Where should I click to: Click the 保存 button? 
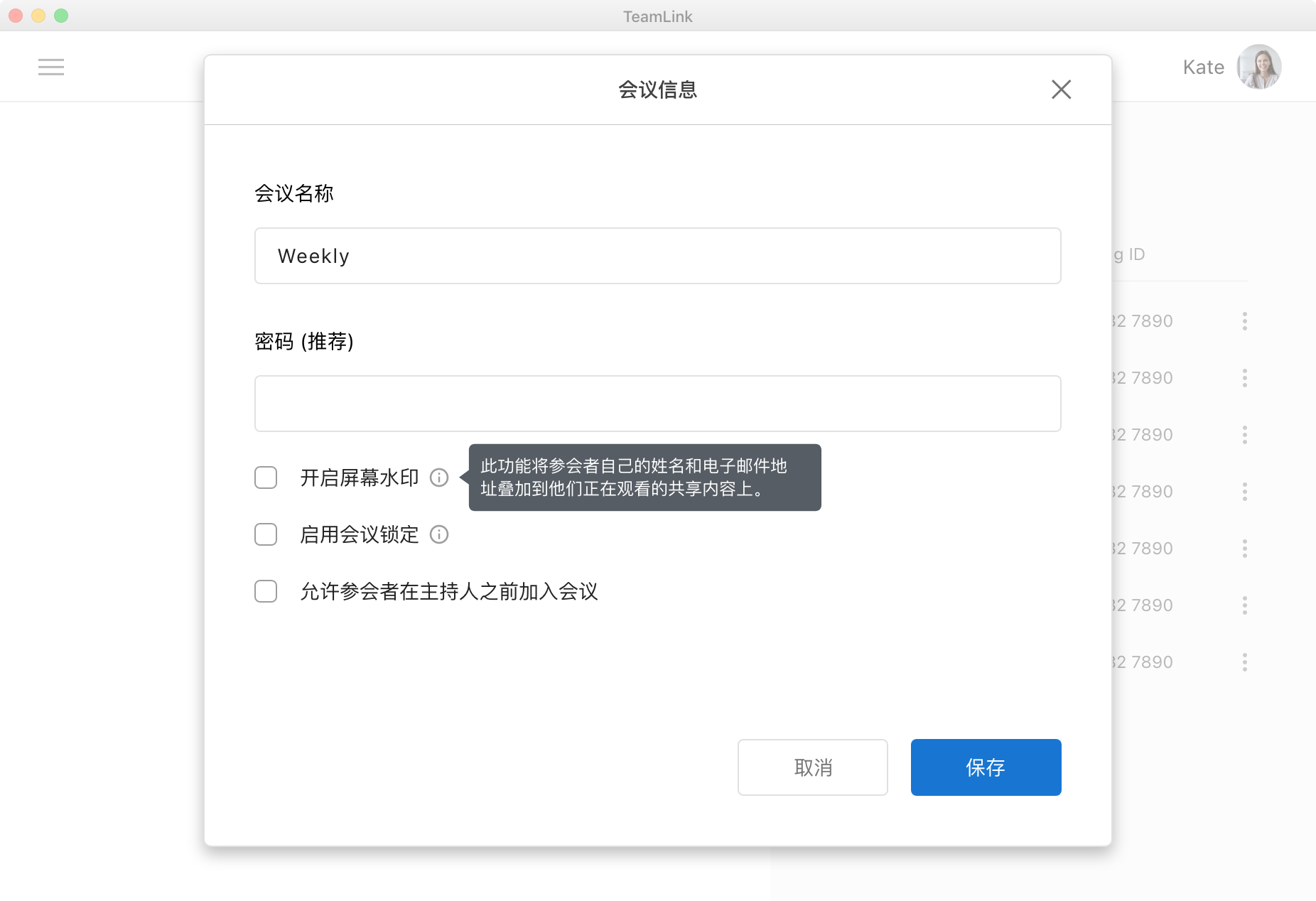coord(986,767)
